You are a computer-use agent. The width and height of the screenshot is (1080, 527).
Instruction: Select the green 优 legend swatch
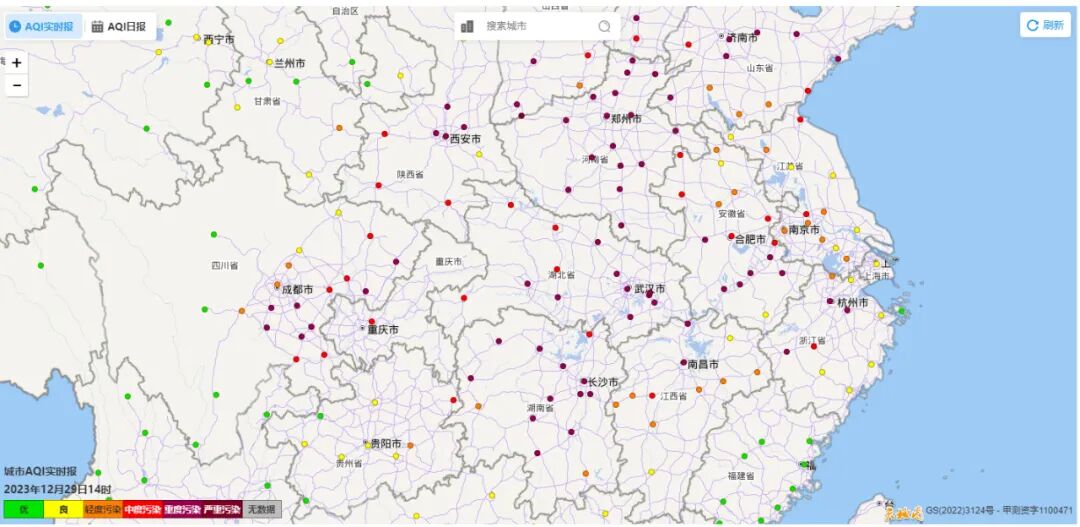pyautogui.click(x=23, y=510)
